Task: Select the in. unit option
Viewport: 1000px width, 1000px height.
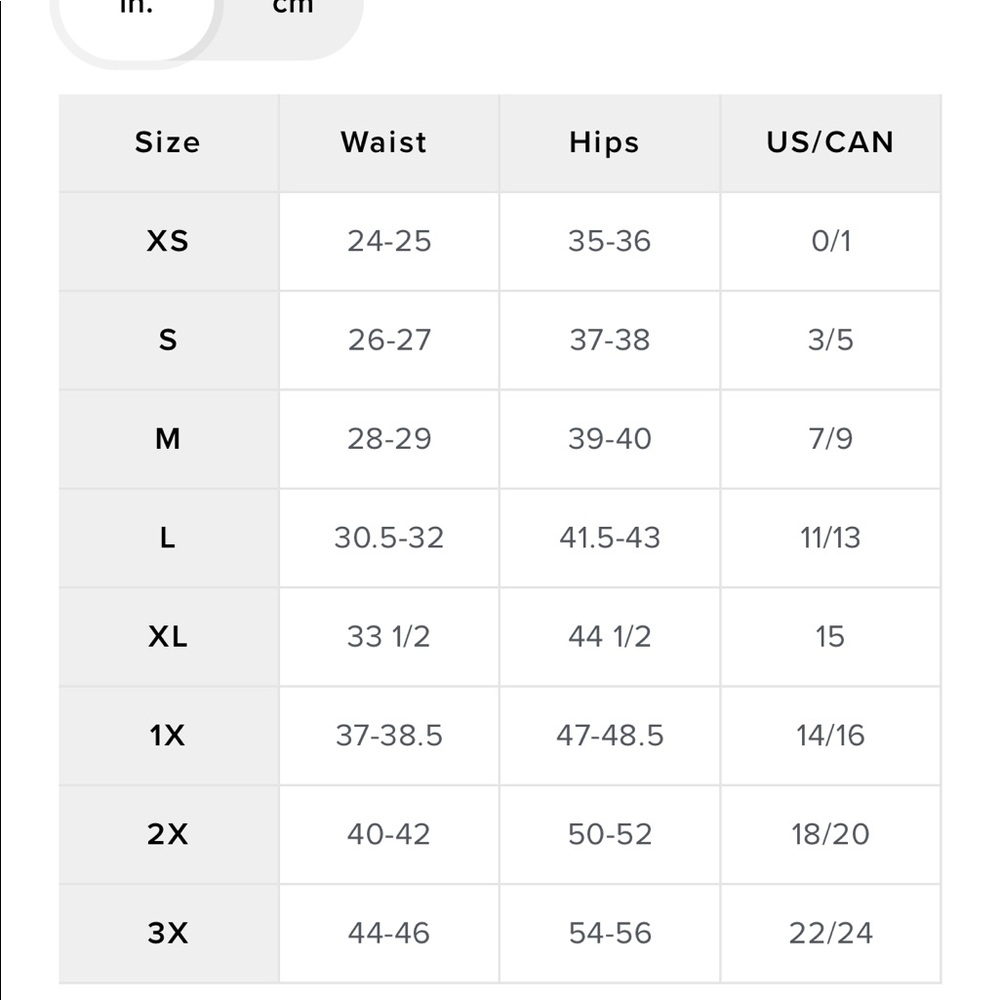Action: click(x=136, y=10)
